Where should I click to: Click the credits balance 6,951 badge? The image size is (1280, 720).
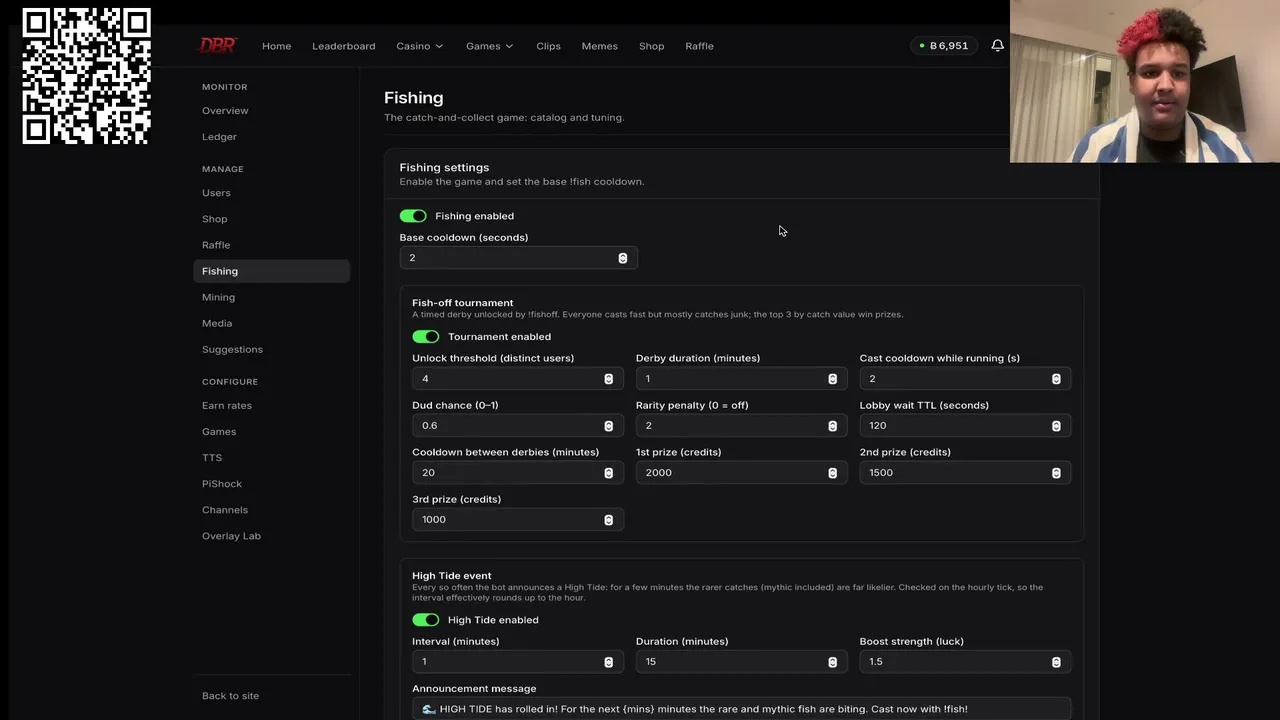pos(943,45)
